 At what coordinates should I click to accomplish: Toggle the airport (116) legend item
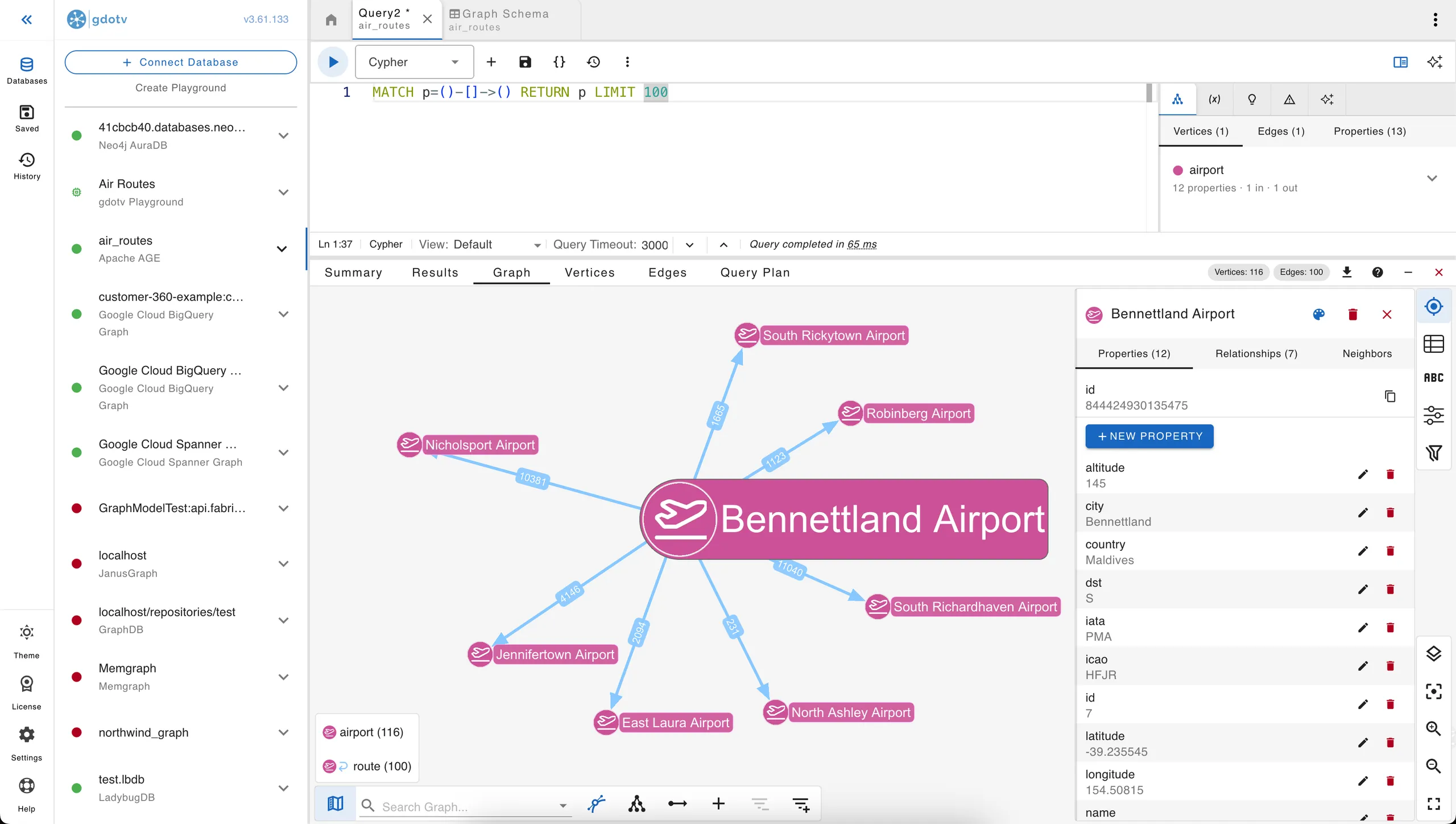[x=364, y=732]
